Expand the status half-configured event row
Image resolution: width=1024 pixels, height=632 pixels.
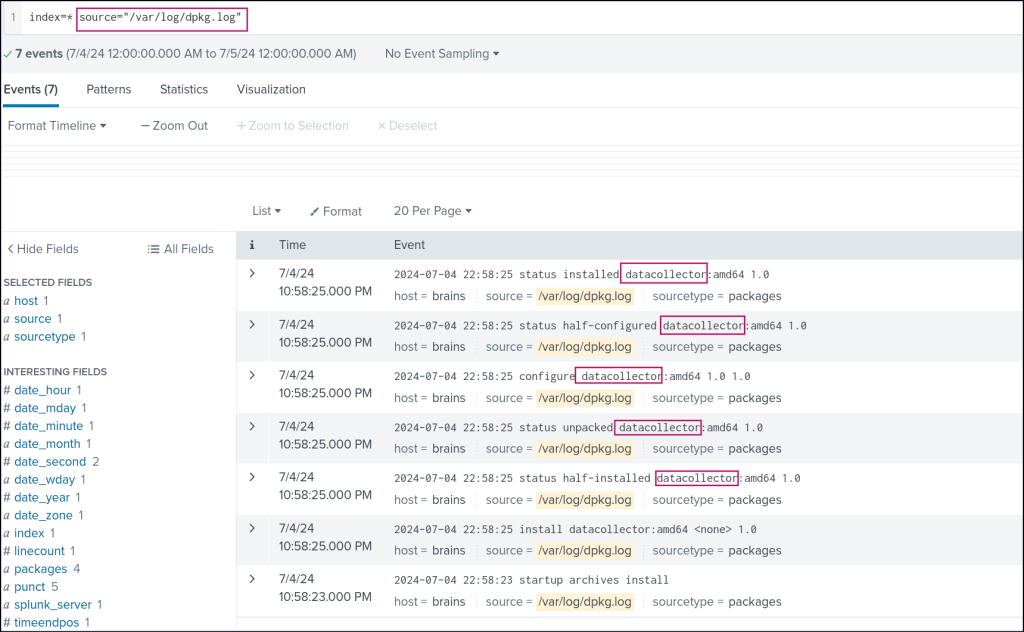(x=252, y=324)
